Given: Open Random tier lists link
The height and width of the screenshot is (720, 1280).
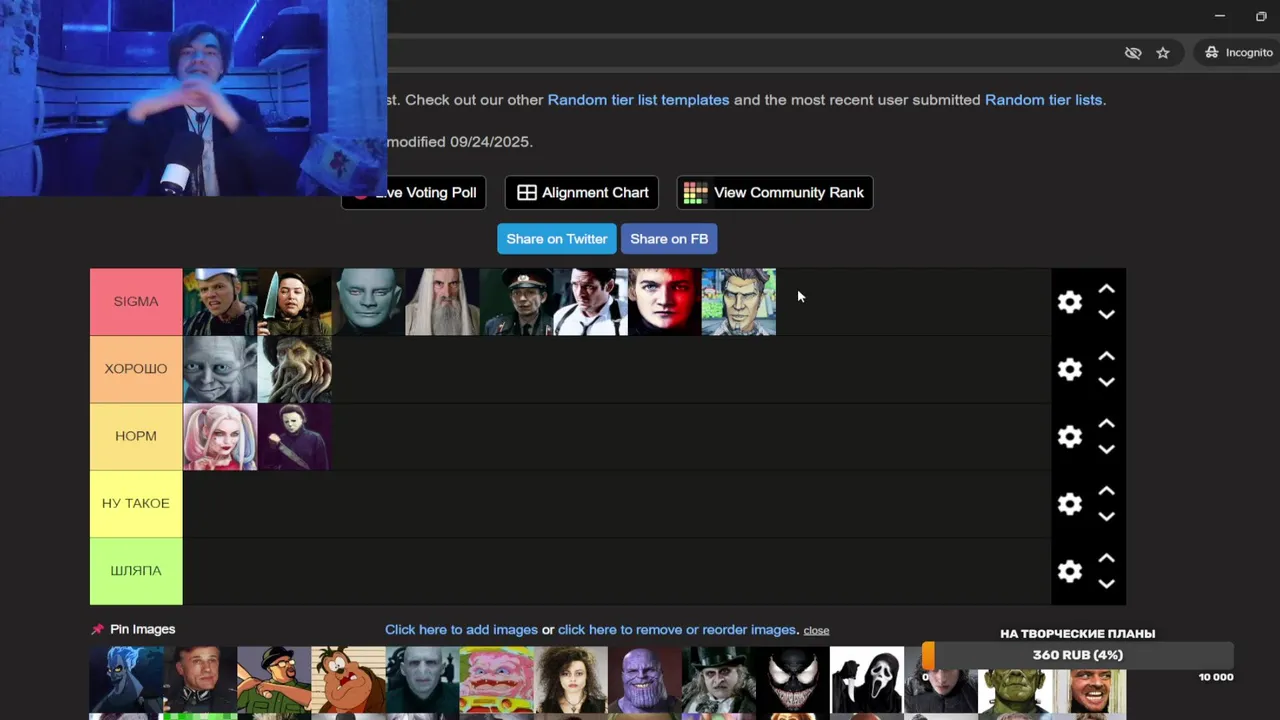Looking at the screenshot, I should 1043,100.
